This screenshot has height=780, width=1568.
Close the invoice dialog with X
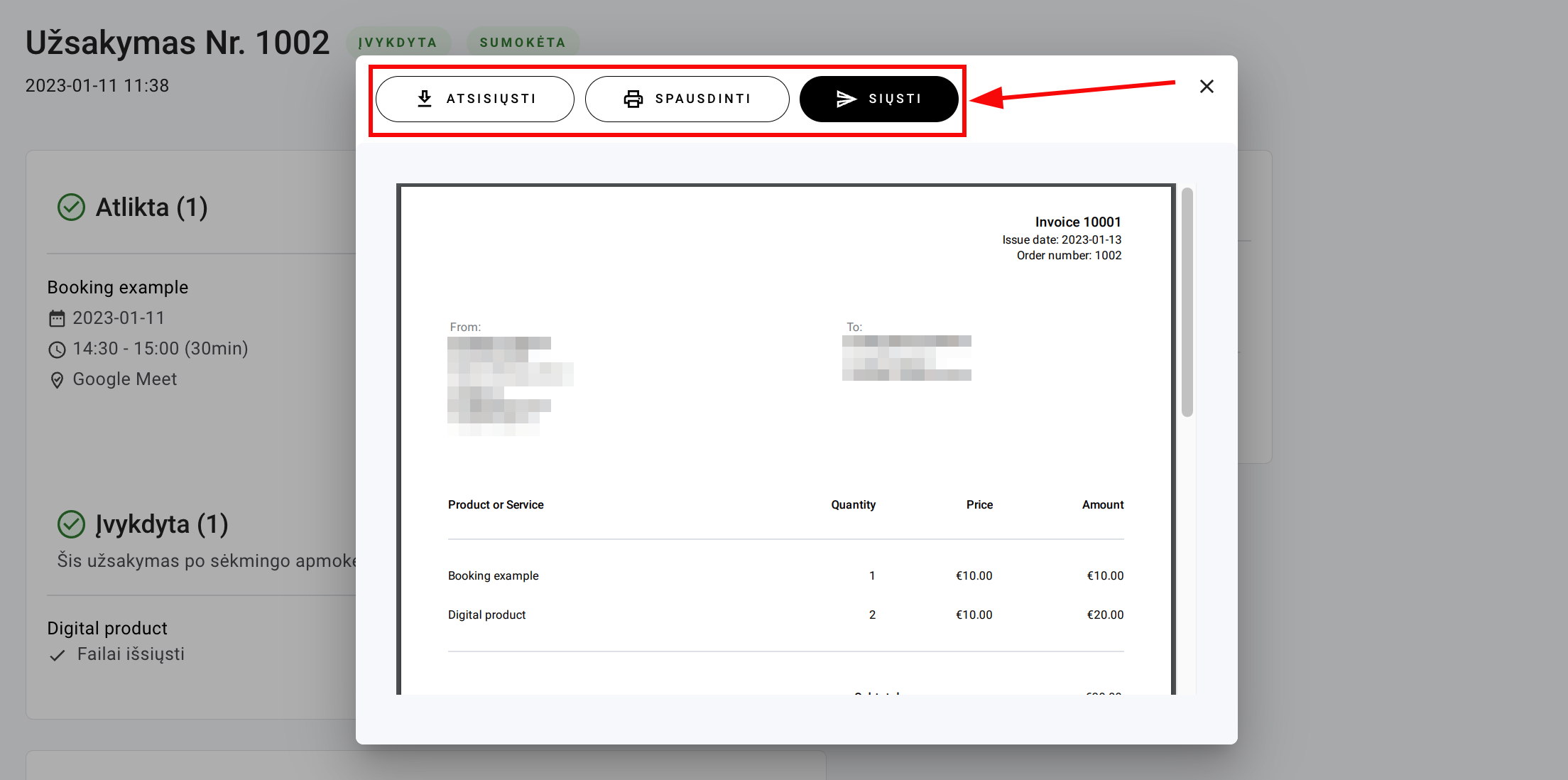point(1207,87)
